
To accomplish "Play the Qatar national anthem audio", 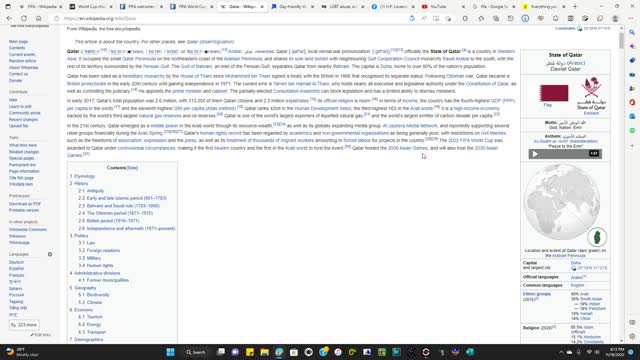I will [x=535, y=154].
